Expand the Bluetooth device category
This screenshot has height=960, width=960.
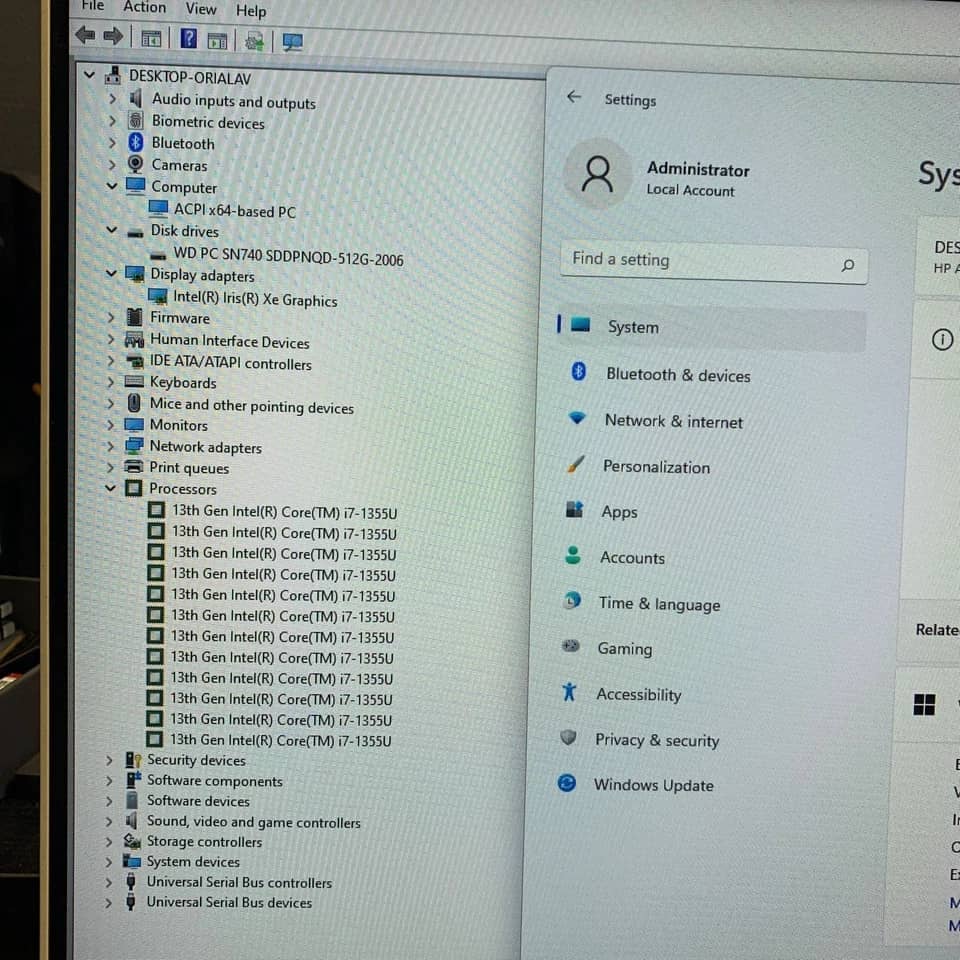[x=112, y=143]
